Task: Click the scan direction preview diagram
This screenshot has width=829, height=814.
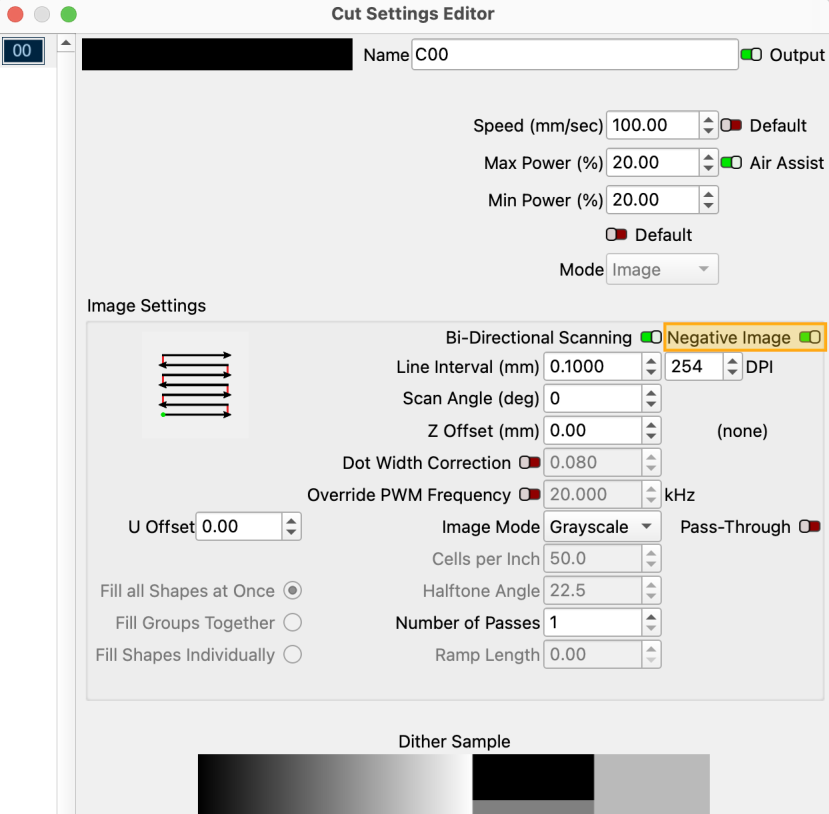Action: pos(195,384)
